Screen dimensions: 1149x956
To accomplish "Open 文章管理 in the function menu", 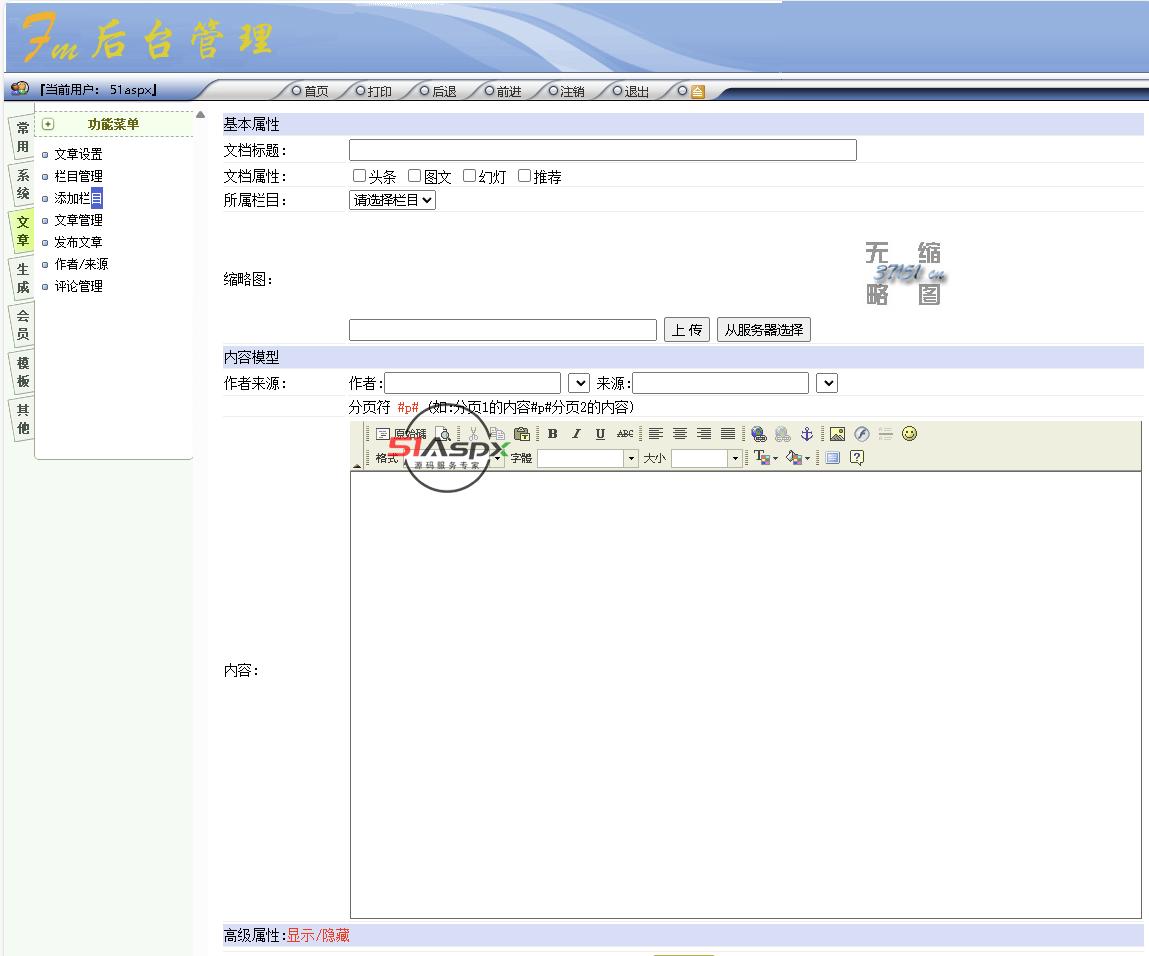I will [x=78, y=220].
